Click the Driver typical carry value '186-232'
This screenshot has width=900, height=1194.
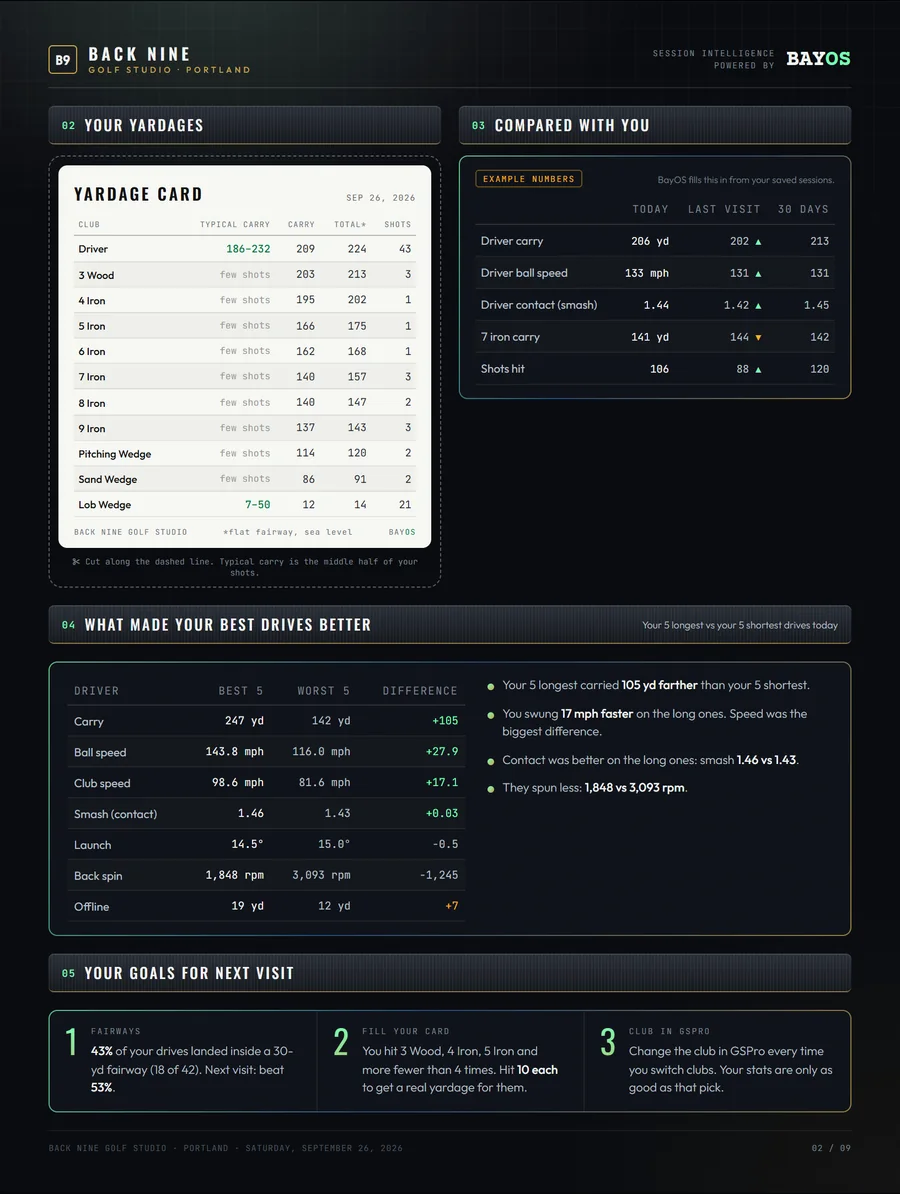(248, 249)
